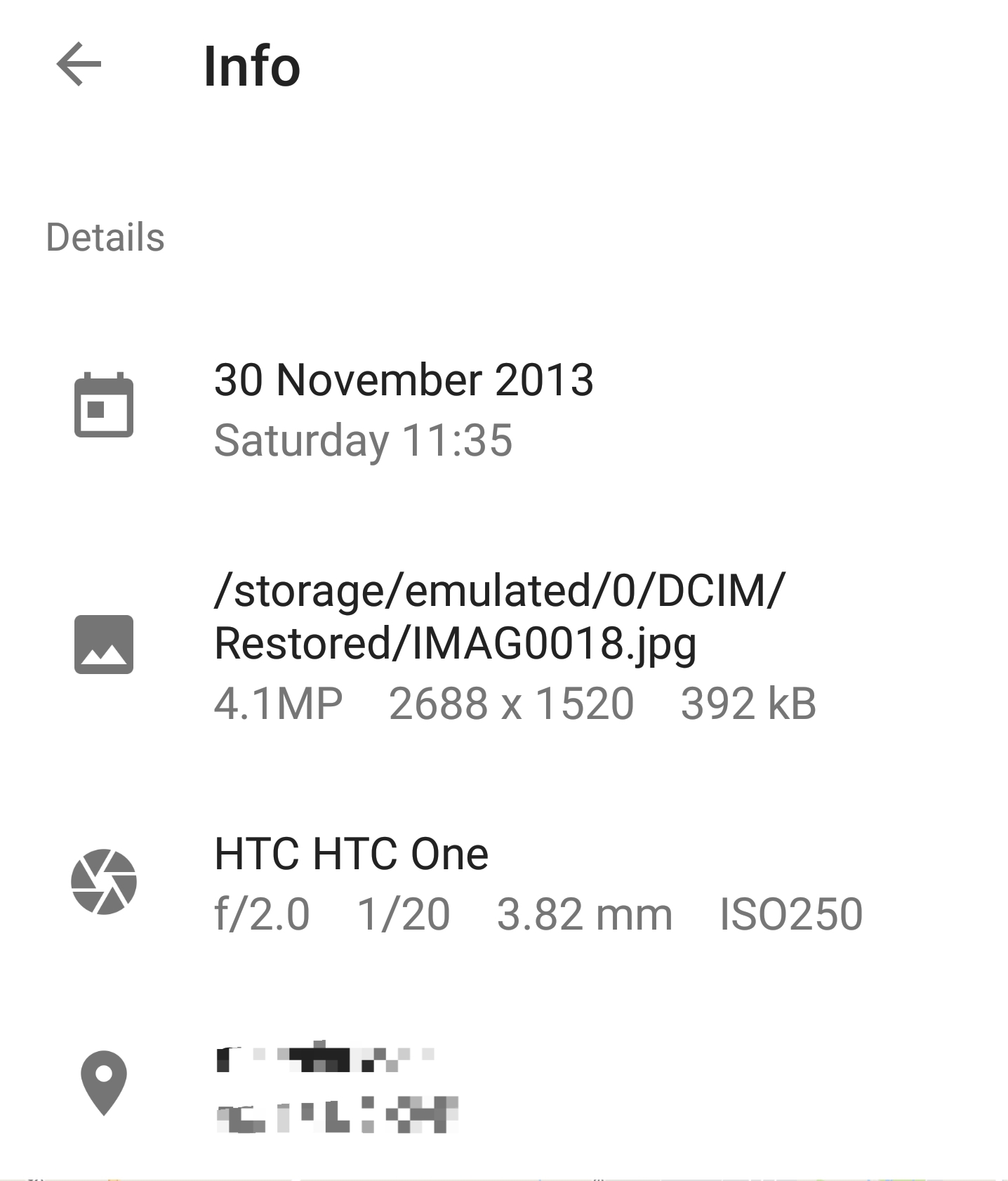This screenshot has height=1181, width=1008.
Task: Tap the Info page title
Action: pos(252,67)
